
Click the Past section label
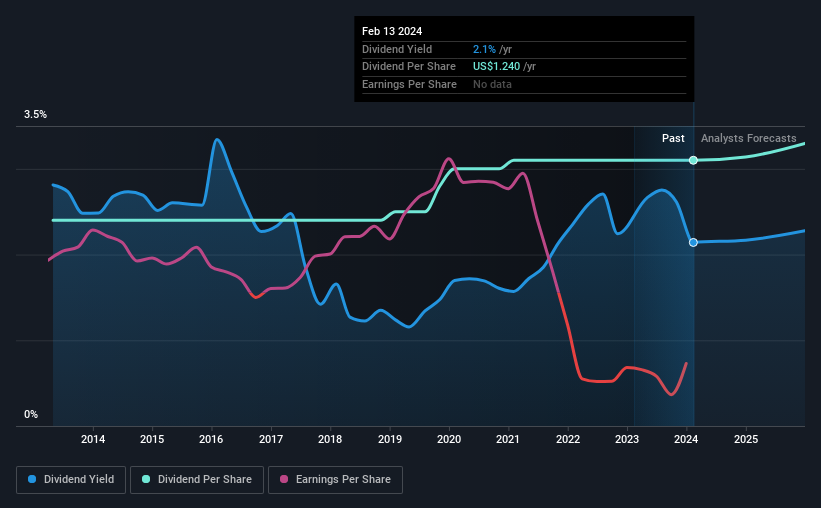[673, 138]
